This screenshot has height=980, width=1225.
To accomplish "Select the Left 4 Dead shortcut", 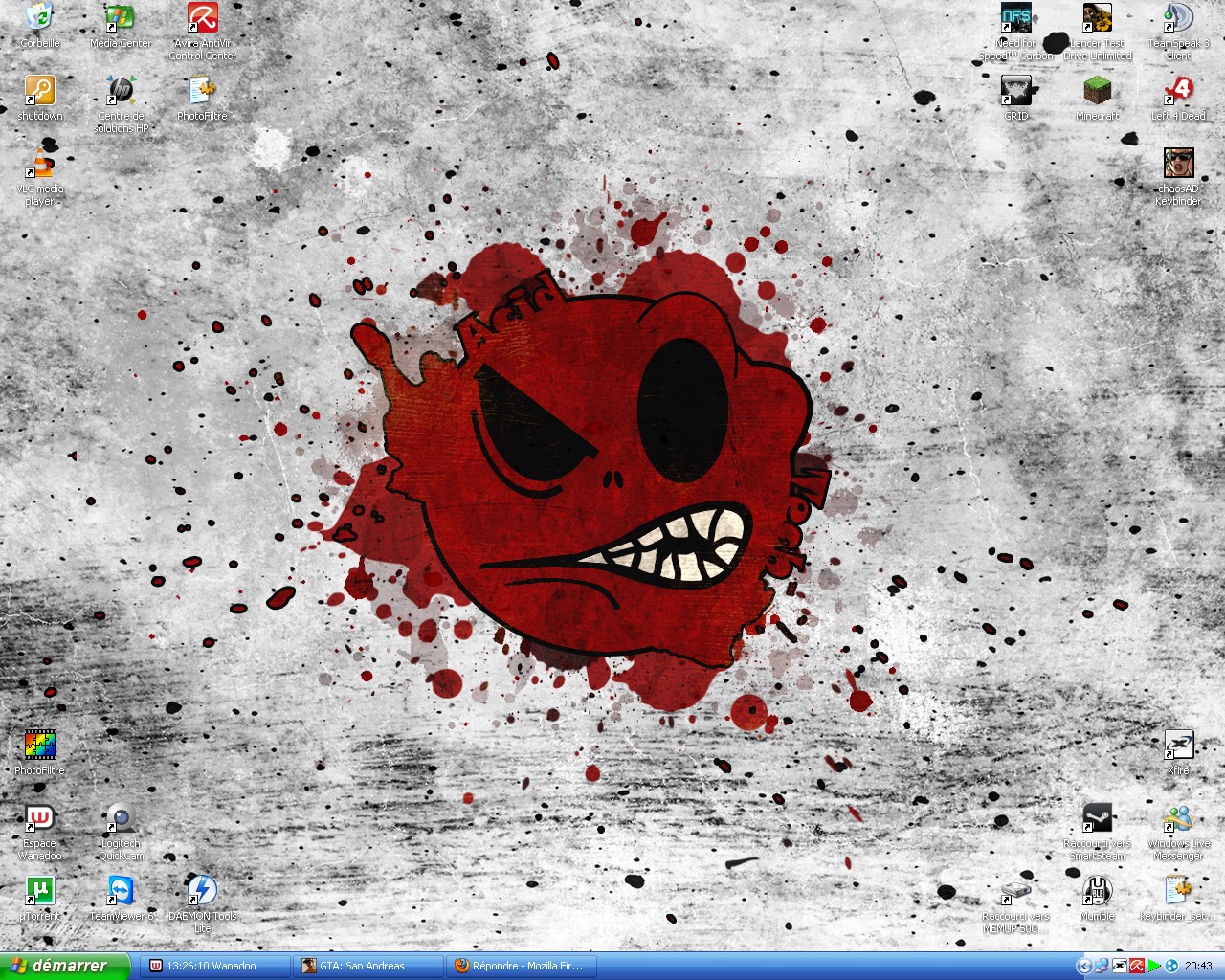I will pos(1178,92).
